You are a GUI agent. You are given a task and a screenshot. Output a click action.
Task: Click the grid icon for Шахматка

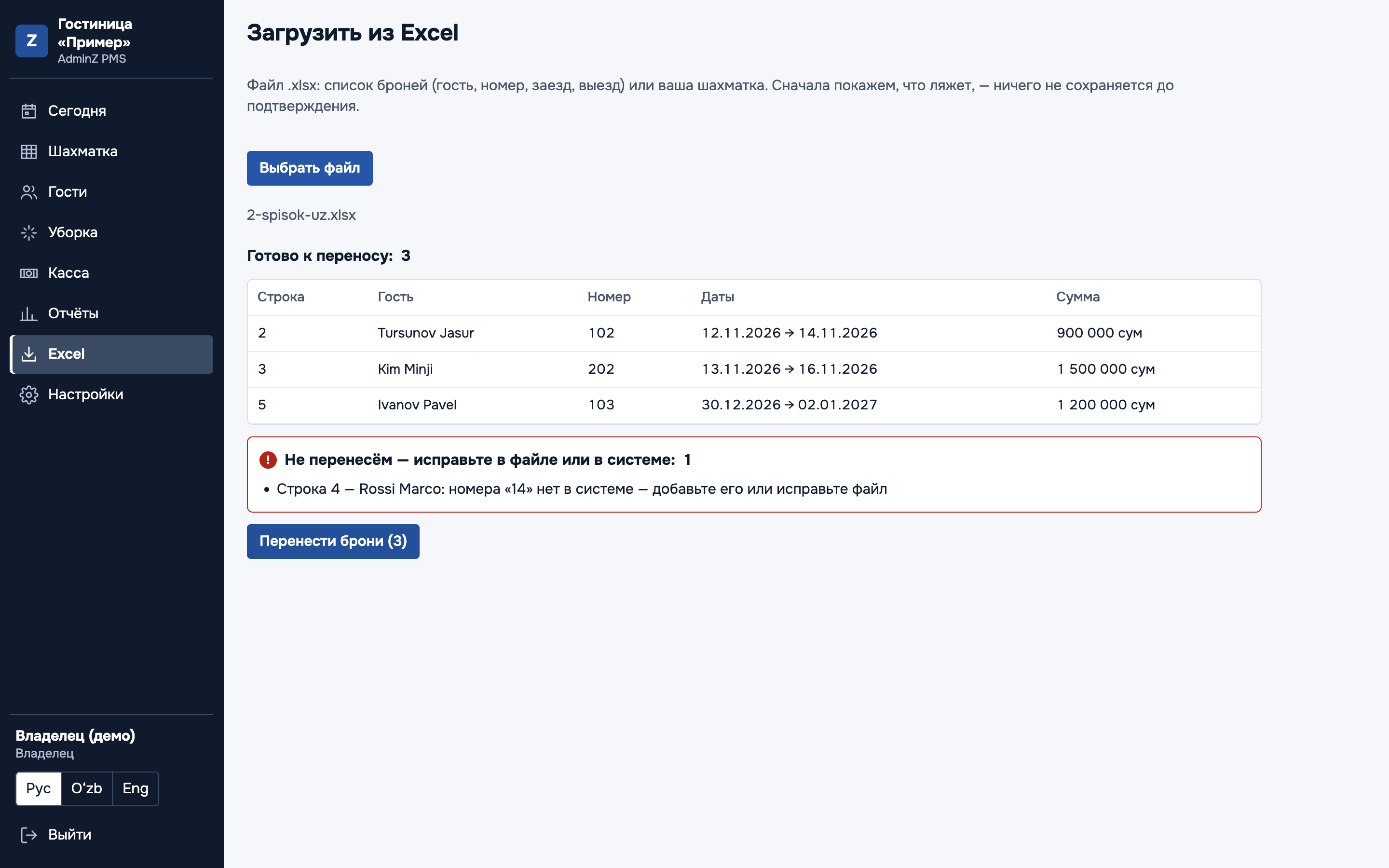[x=29, y=151]
